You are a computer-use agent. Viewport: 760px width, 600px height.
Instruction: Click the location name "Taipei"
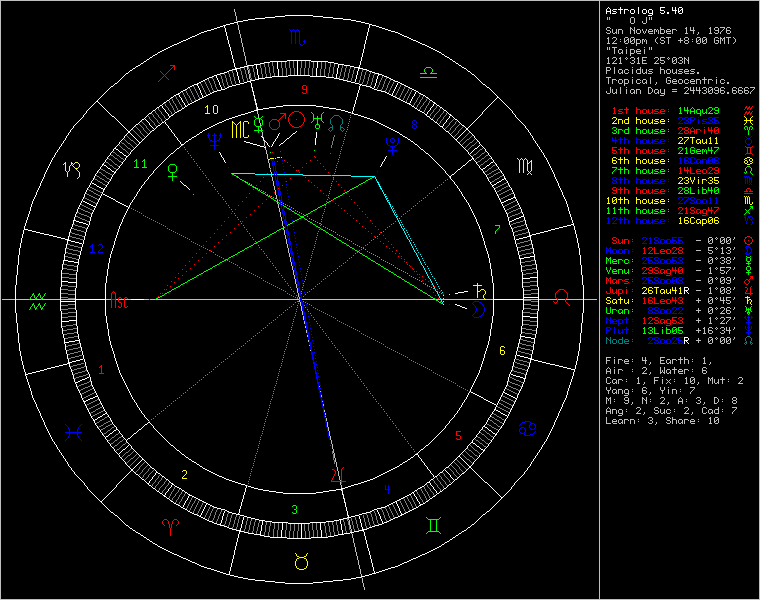629,50
